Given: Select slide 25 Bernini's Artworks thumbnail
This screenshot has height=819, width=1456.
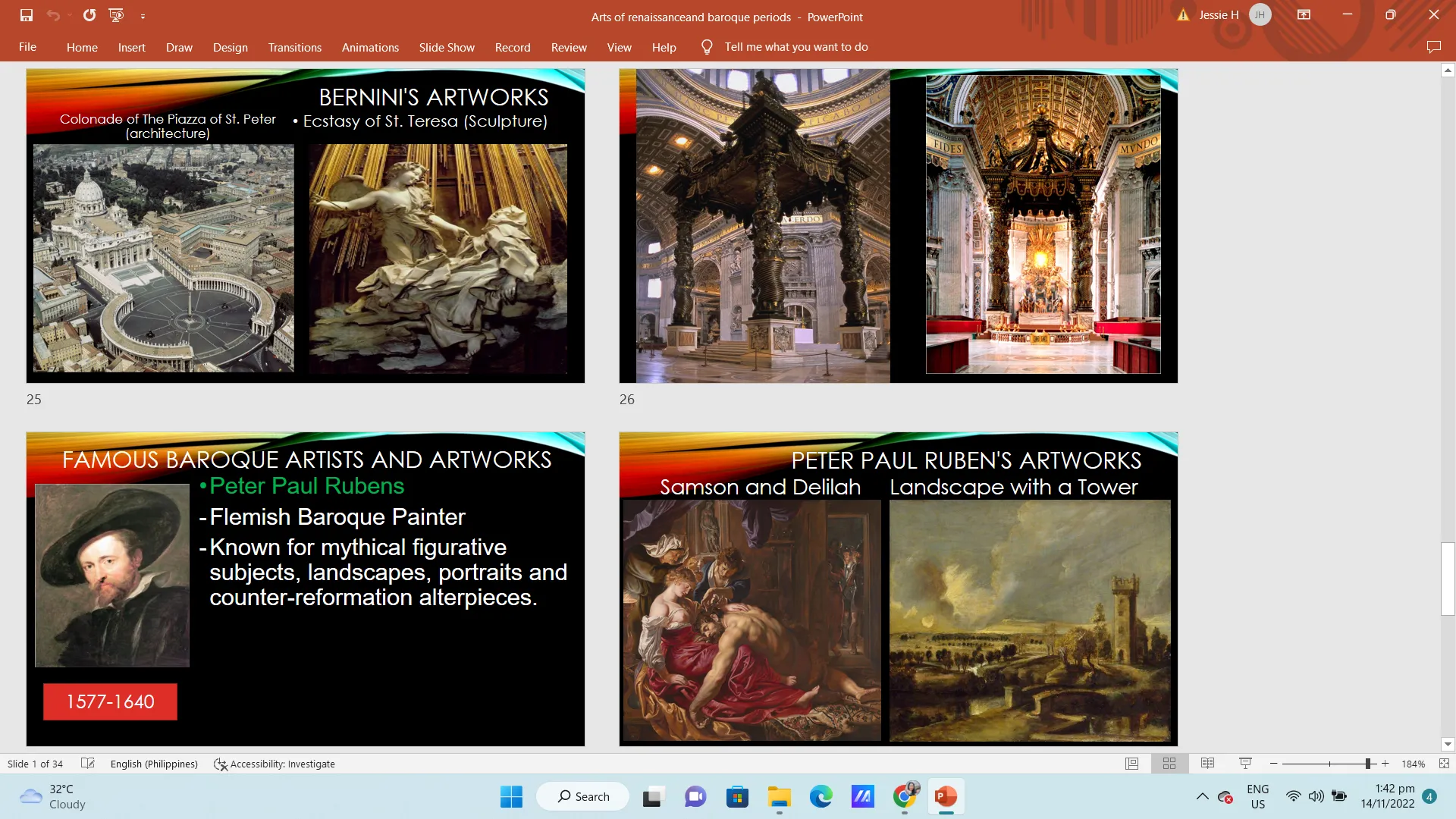Looking at the screenshot, I should coord(306,226).
